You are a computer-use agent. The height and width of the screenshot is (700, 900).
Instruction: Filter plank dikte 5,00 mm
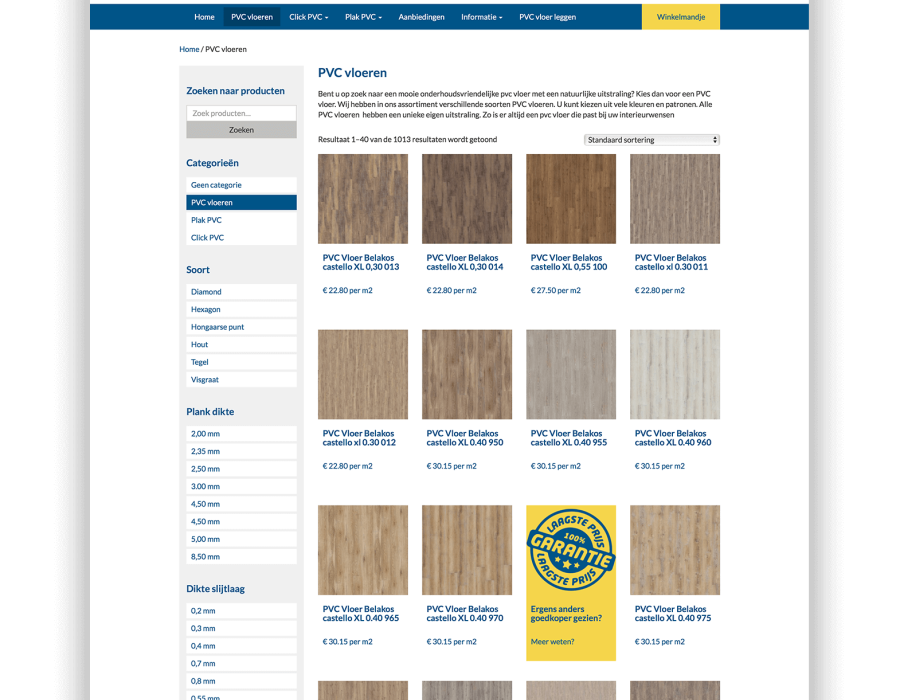tap(241, 539)
